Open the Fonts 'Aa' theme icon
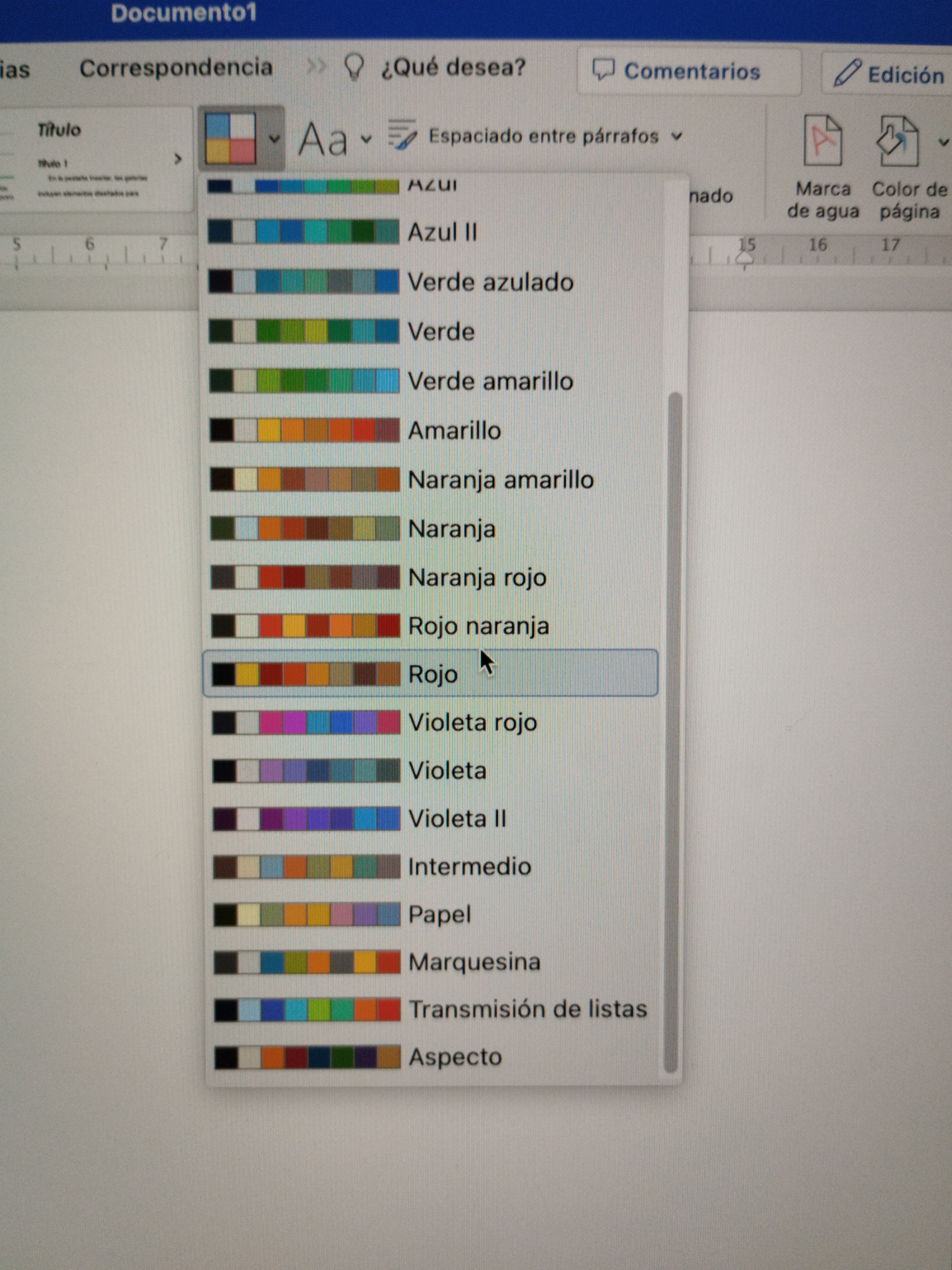Screen dimensions: 952x1270 (323, 139)
